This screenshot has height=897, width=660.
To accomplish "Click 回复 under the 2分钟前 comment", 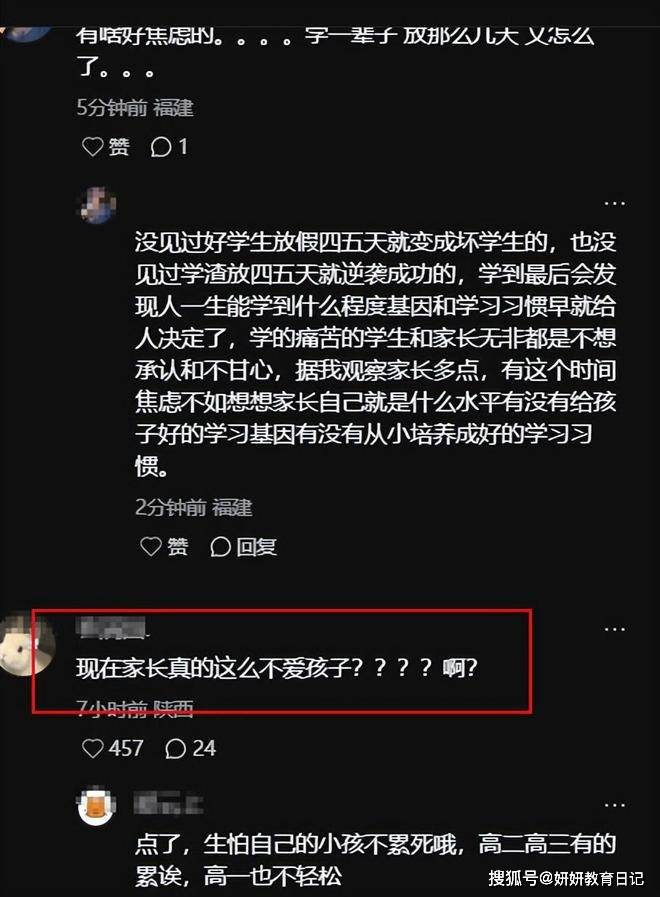I will pyautogui.click(x=244, y=547).
